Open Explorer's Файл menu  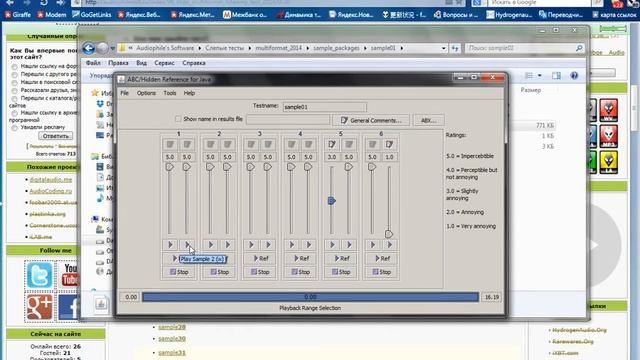click(93, 63)
